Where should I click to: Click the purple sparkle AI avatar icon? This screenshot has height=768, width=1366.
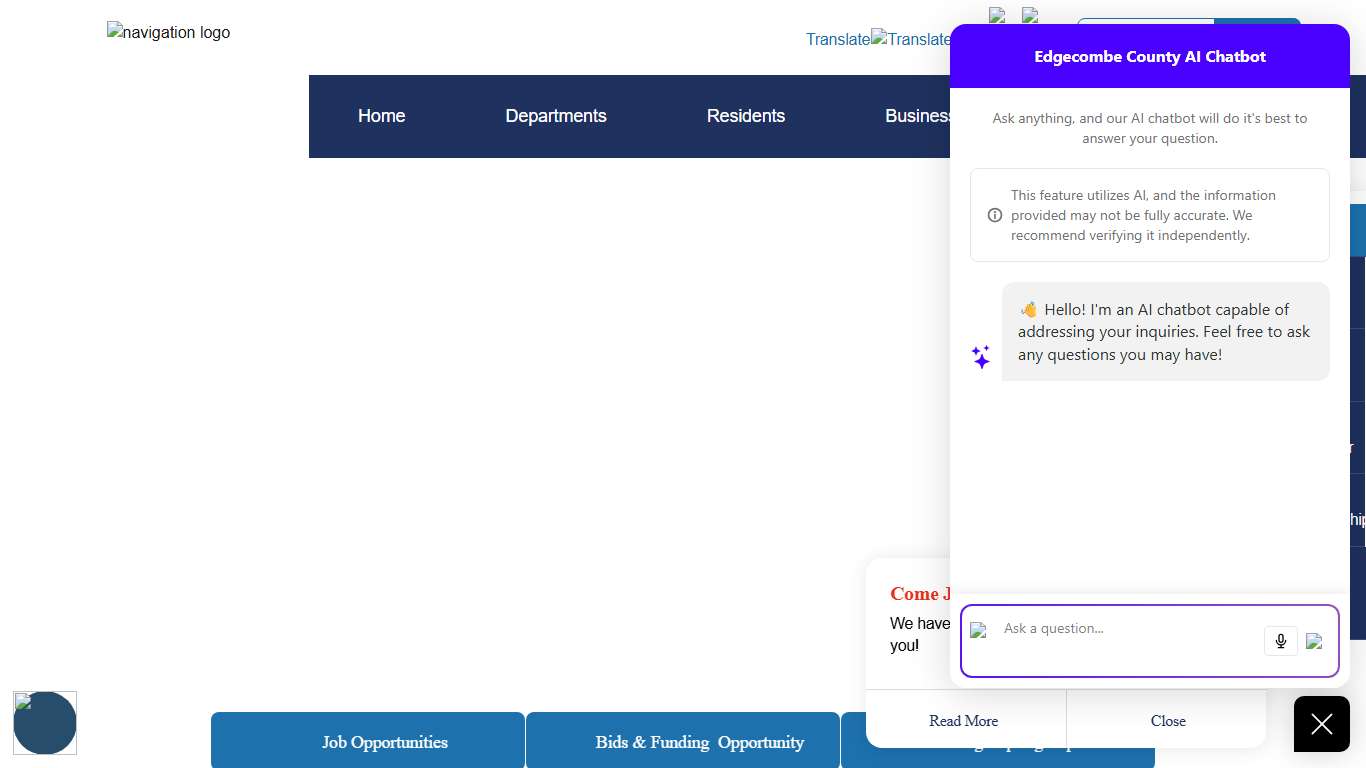pyautogui.click(x=981, y=357)
